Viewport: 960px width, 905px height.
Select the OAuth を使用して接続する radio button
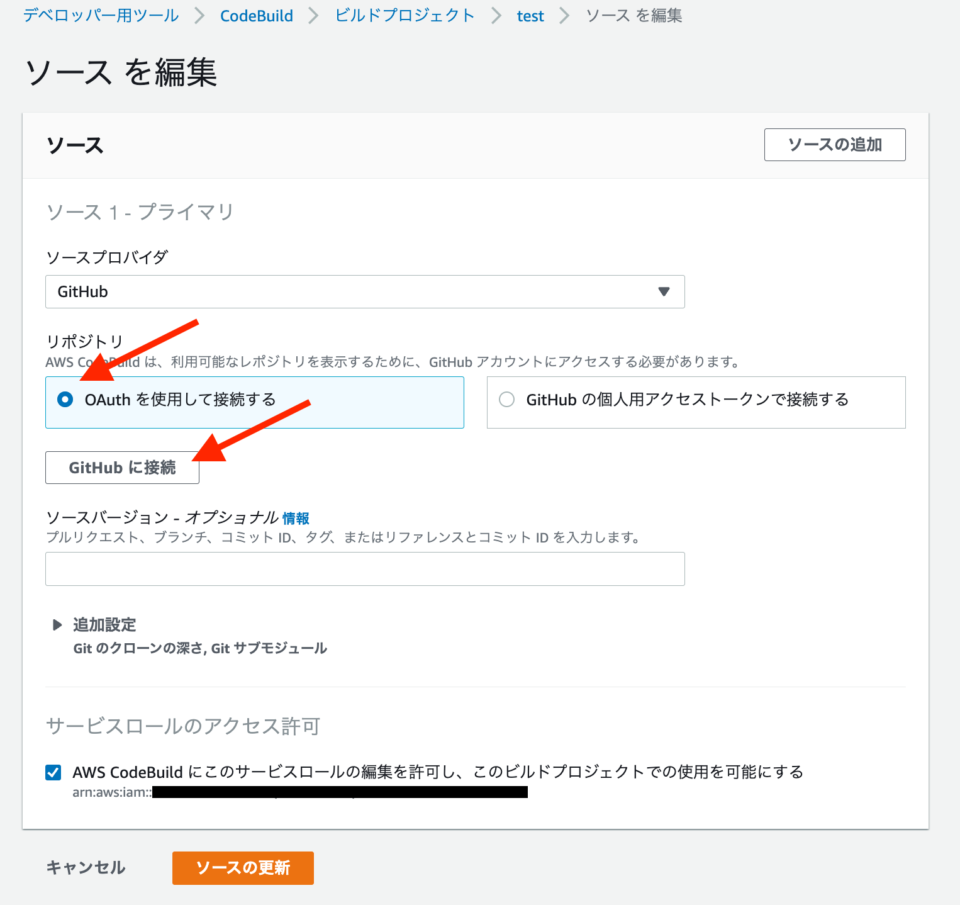point(62,401)
